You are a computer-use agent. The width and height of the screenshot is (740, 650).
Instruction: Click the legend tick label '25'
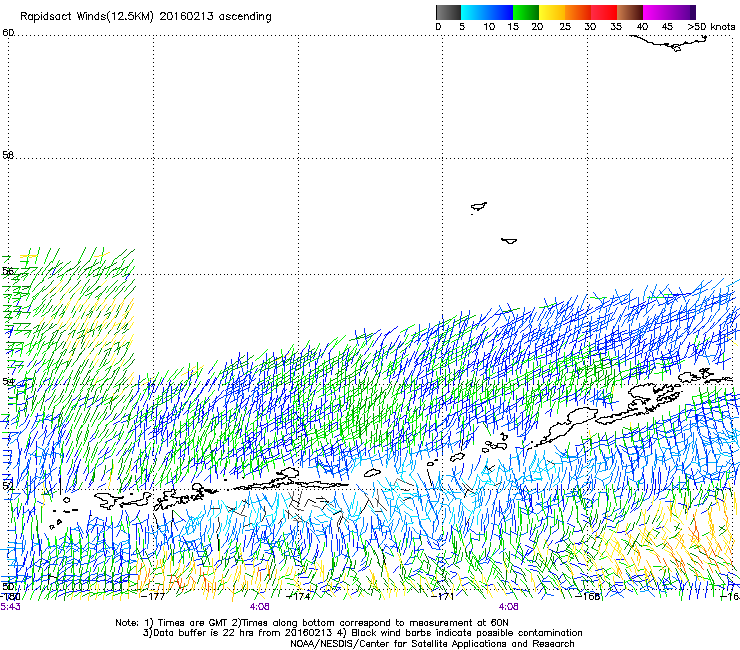565,26
